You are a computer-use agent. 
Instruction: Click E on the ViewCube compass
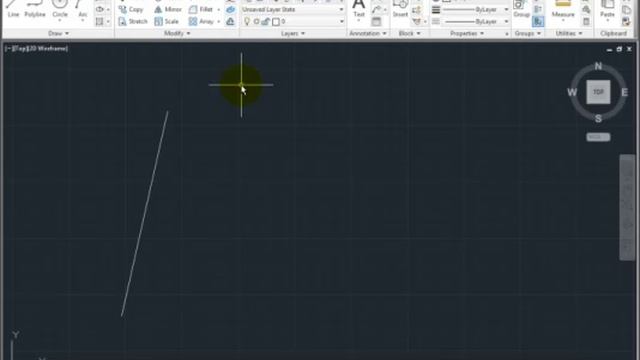(x=624, y=92)
